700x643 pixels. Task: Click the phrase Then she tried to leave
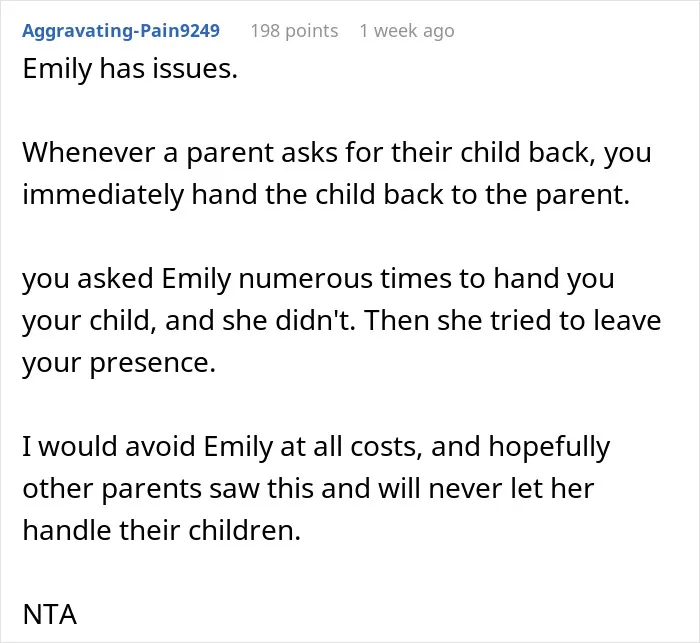pos(512,321)
